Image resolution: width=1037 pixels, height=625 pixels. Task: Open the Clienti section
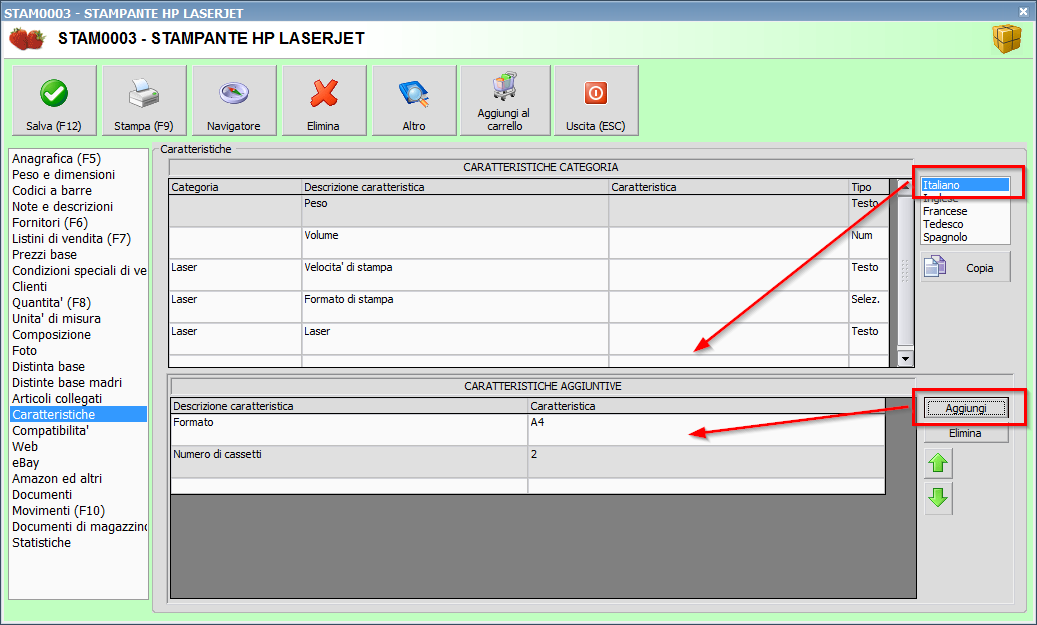pos(78,286)
